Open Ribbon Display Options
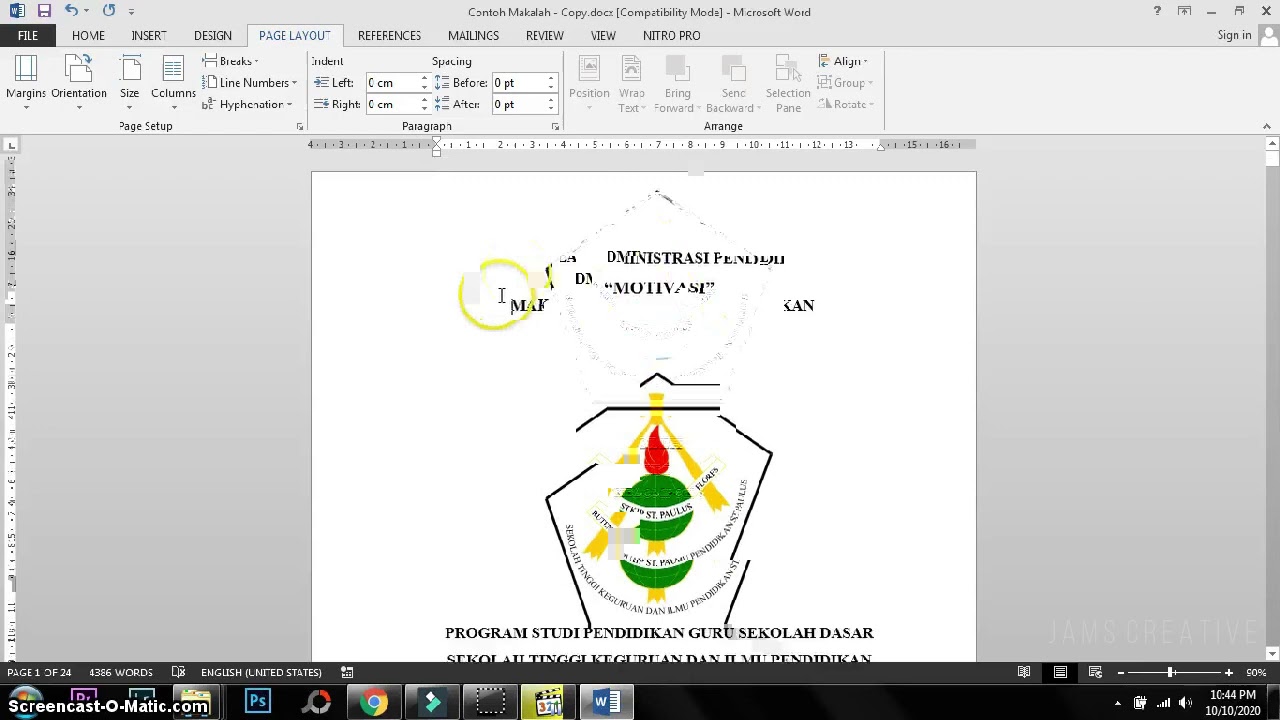The height and width of the screenshot is (720, 1280). (x=1184, y=11)
